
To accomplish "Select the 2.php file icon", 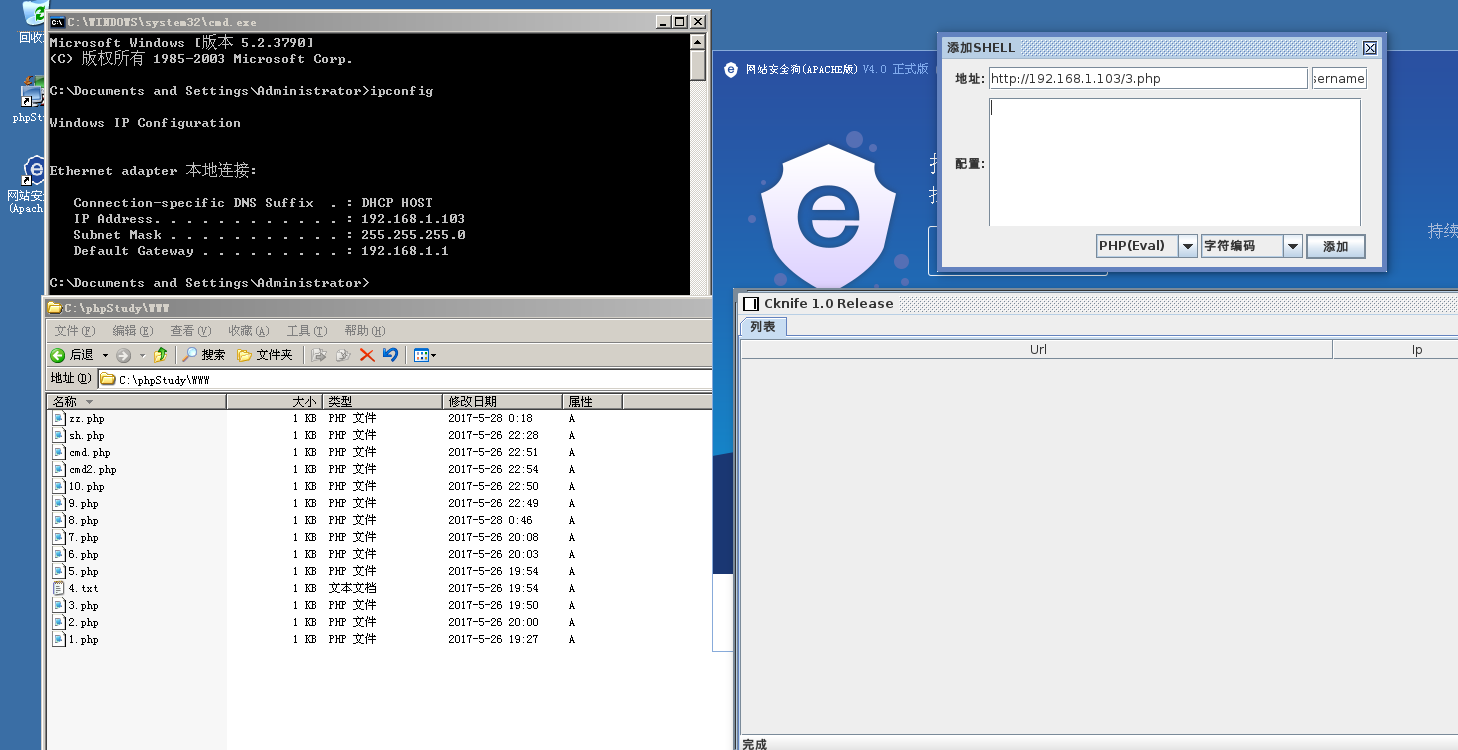I will [59, 623].
